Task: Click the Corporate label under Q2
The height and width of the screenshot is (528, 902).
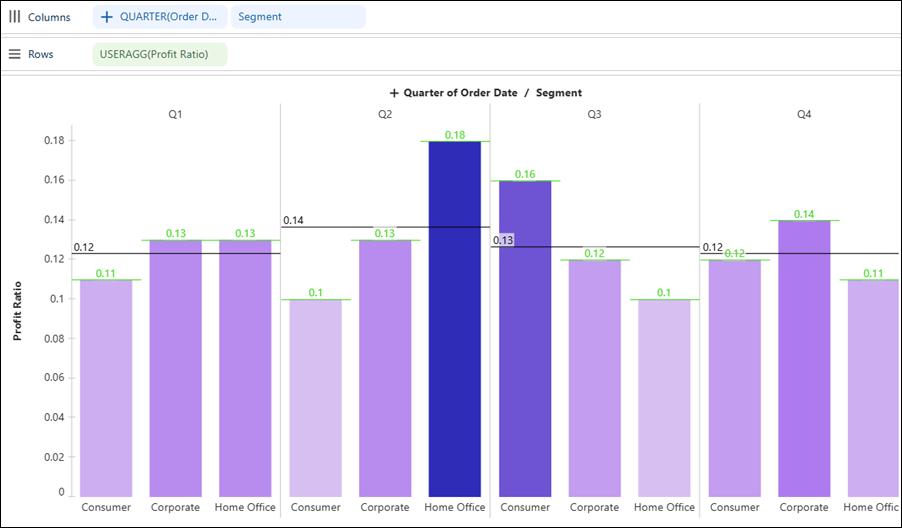Action: (385, 507)
